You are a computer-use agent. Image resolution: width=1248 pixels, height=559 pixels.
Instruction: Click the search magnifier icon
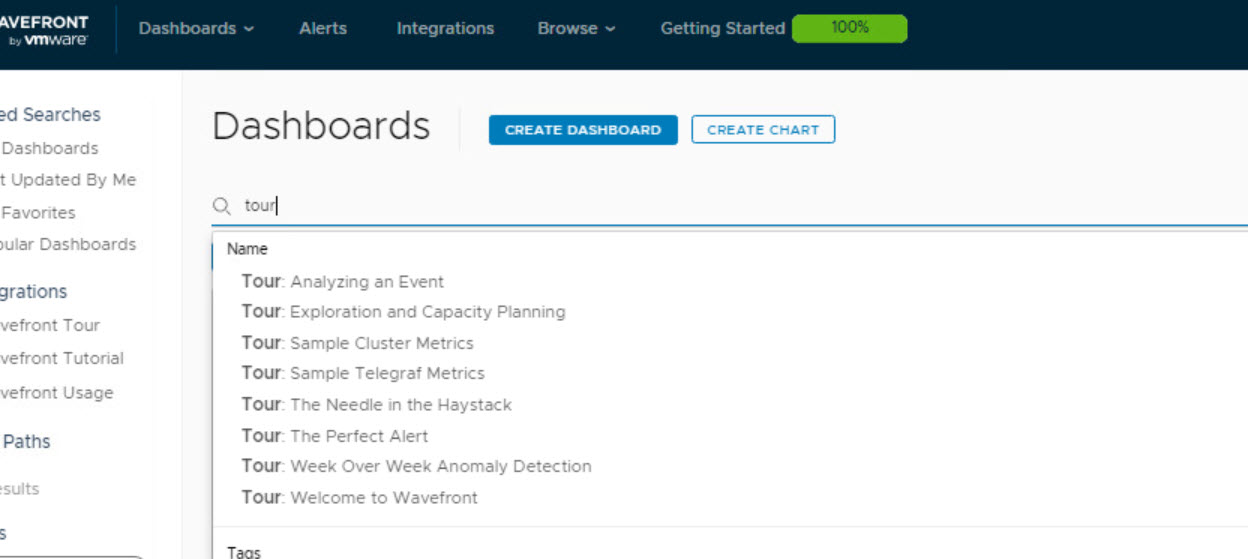pos(222,206)
